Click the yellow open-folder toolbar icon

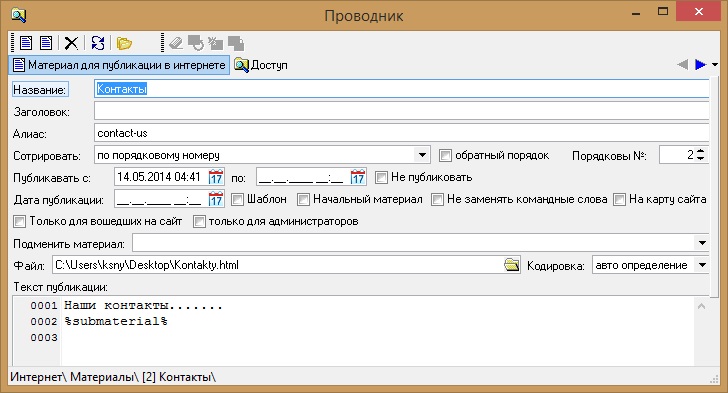pos(124,44)
